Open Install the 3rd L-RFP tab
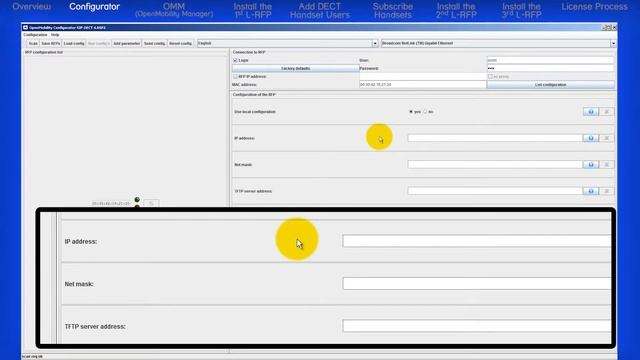640x360 pixels. point(521,11)
